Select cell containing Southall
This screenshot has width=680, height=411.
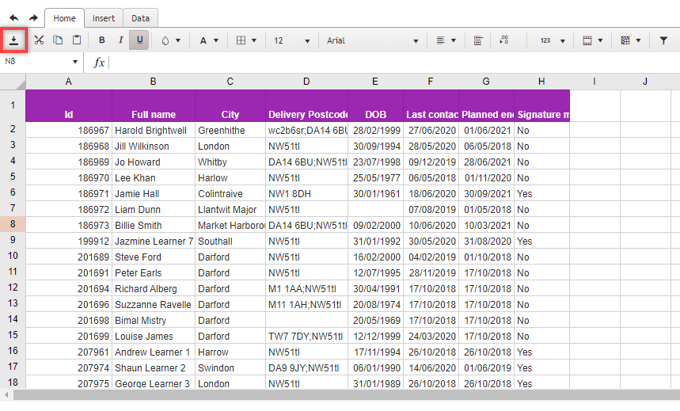point(230,241)
